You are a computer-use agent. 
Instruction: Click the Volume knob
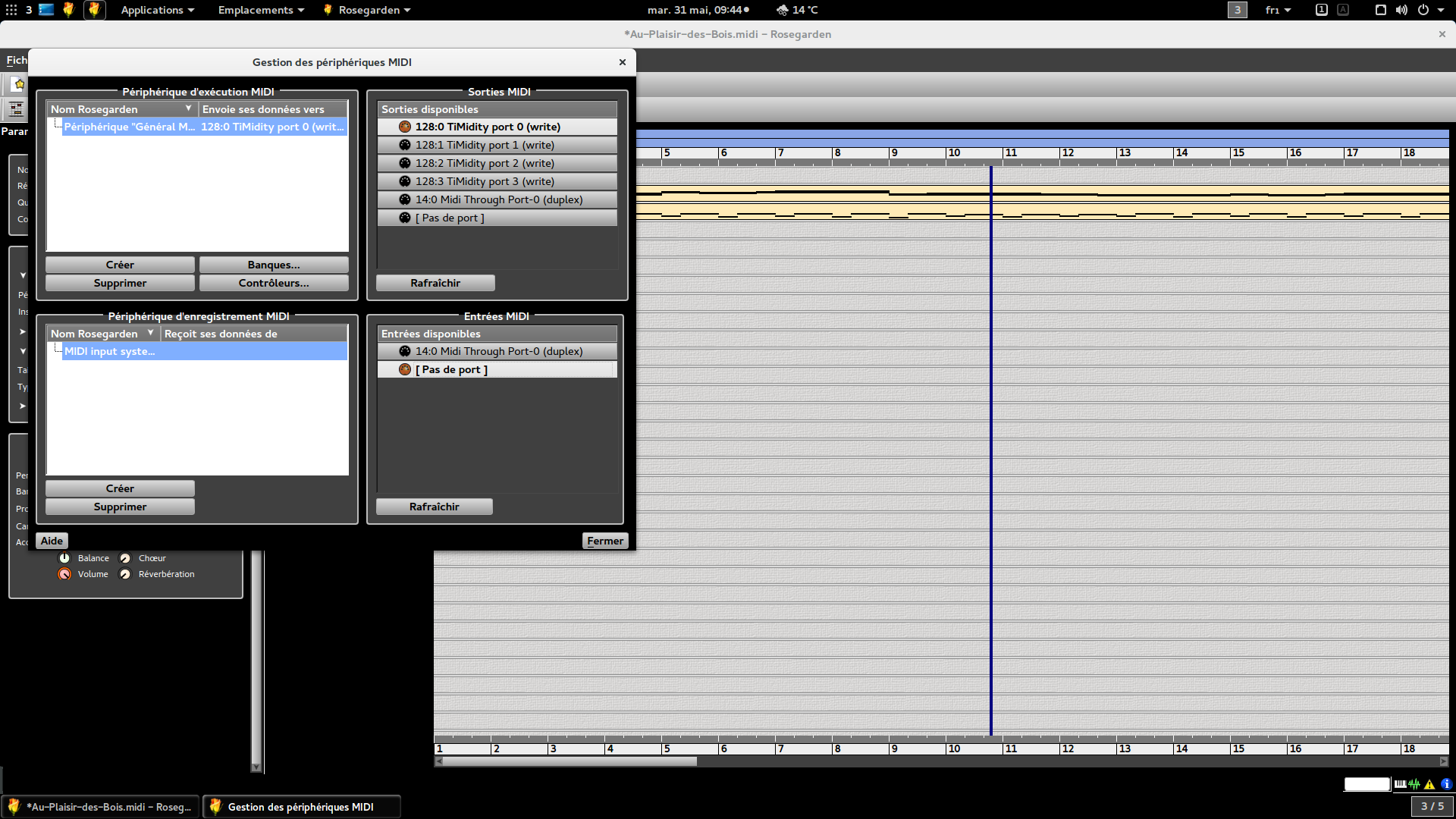pyautogui.click(x=64, y=574)
